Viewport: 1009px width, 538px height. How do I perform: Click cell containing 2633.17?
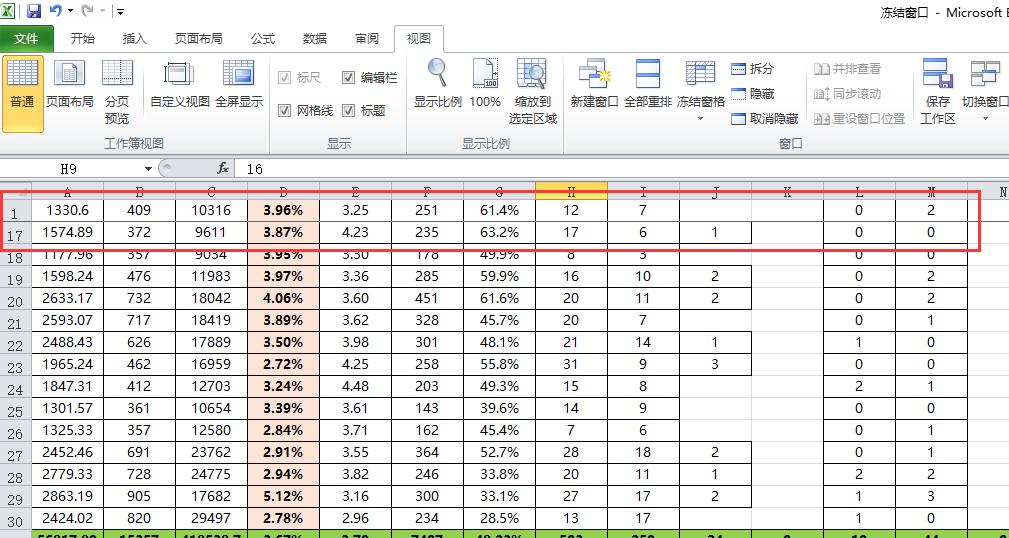[x=67, y=298]
